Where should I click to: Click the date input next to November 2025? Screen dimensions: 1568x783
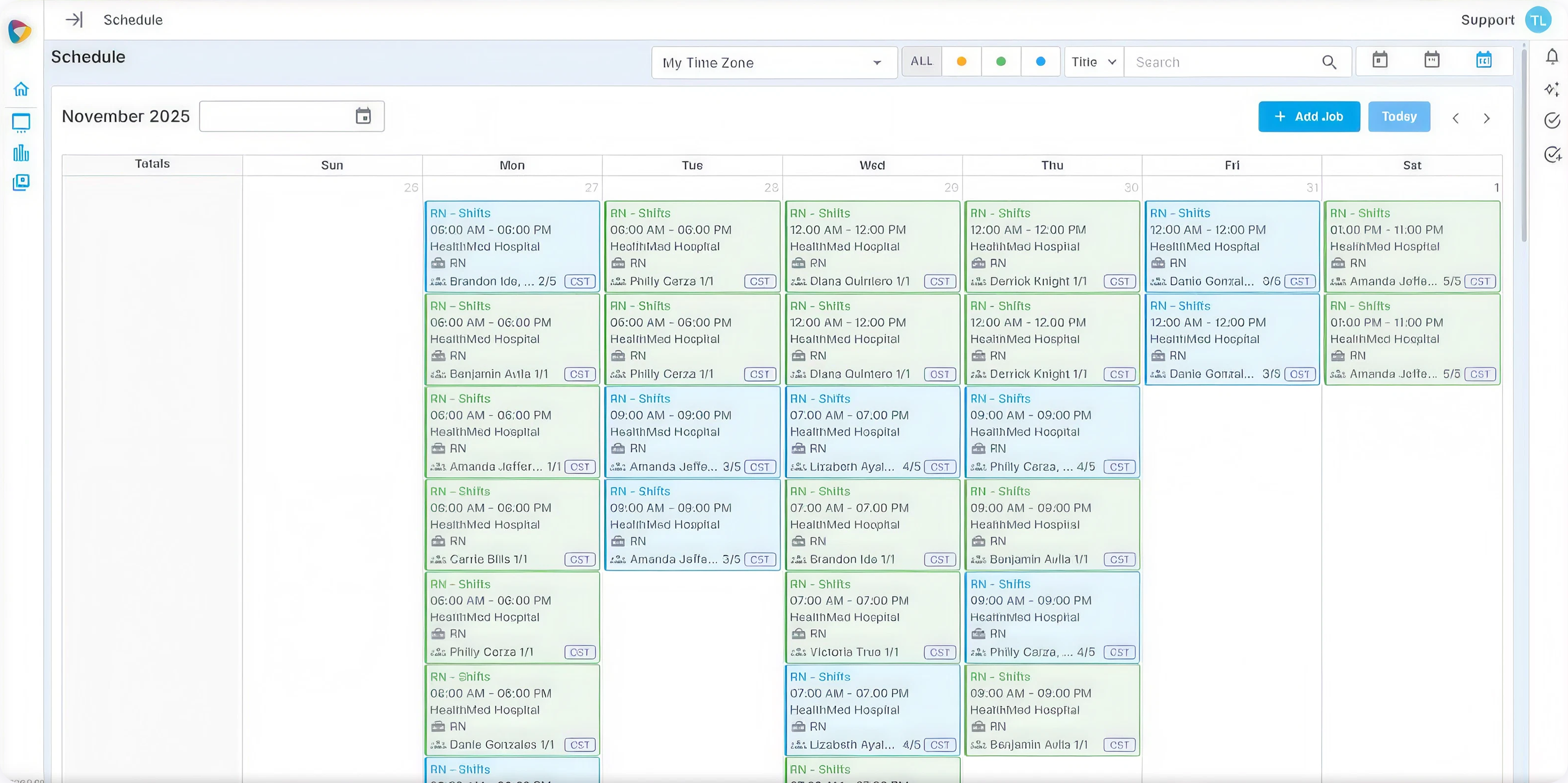291,116
